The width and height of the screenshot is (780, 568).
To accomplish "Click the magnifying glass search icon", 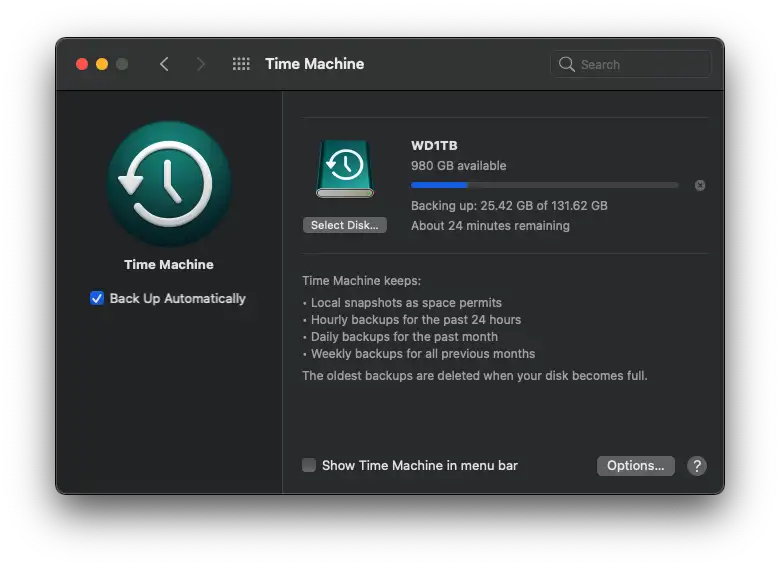I will pos(567,64).
